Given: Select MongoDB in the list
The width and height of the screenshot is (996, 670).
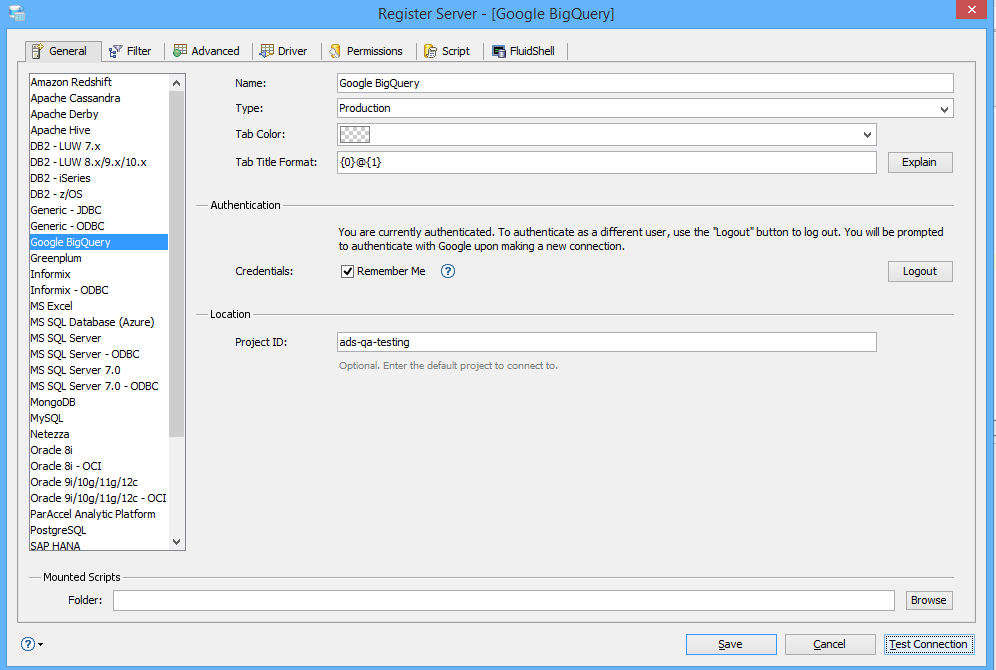Looking at the screenshot, I should 99,402.
